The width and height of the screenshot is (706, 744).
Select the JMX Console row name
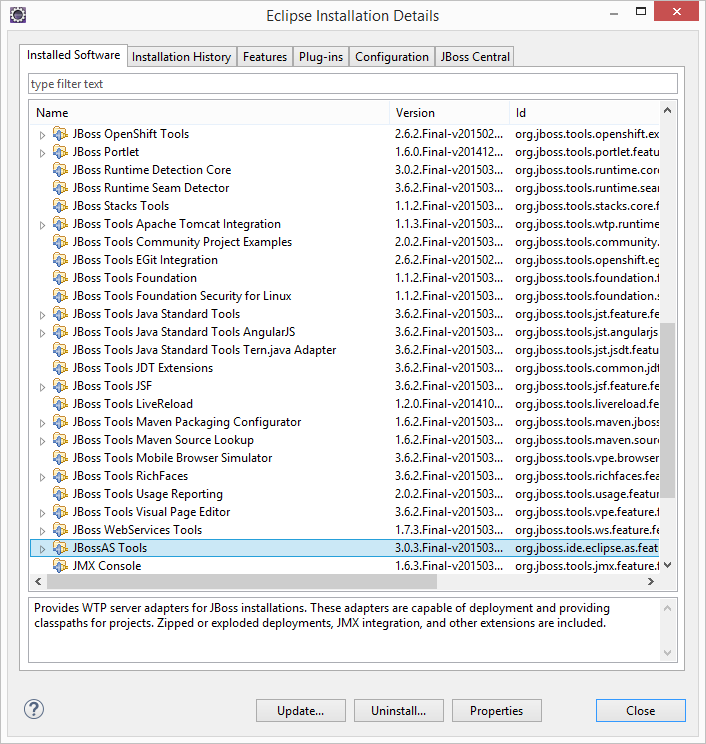coord(107,566)
